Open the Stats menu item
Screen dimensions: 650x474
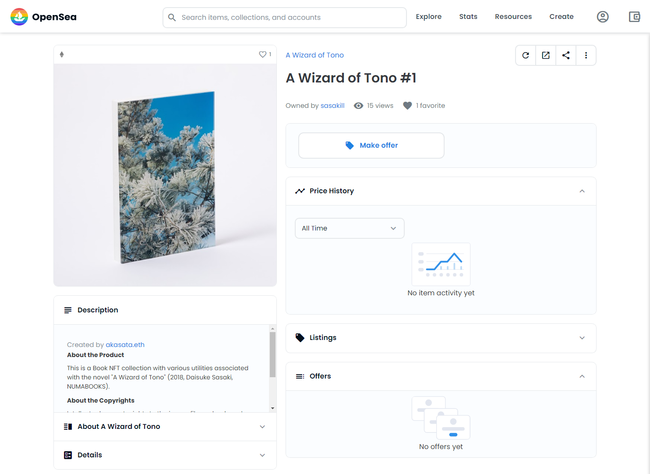click(468, 17)
